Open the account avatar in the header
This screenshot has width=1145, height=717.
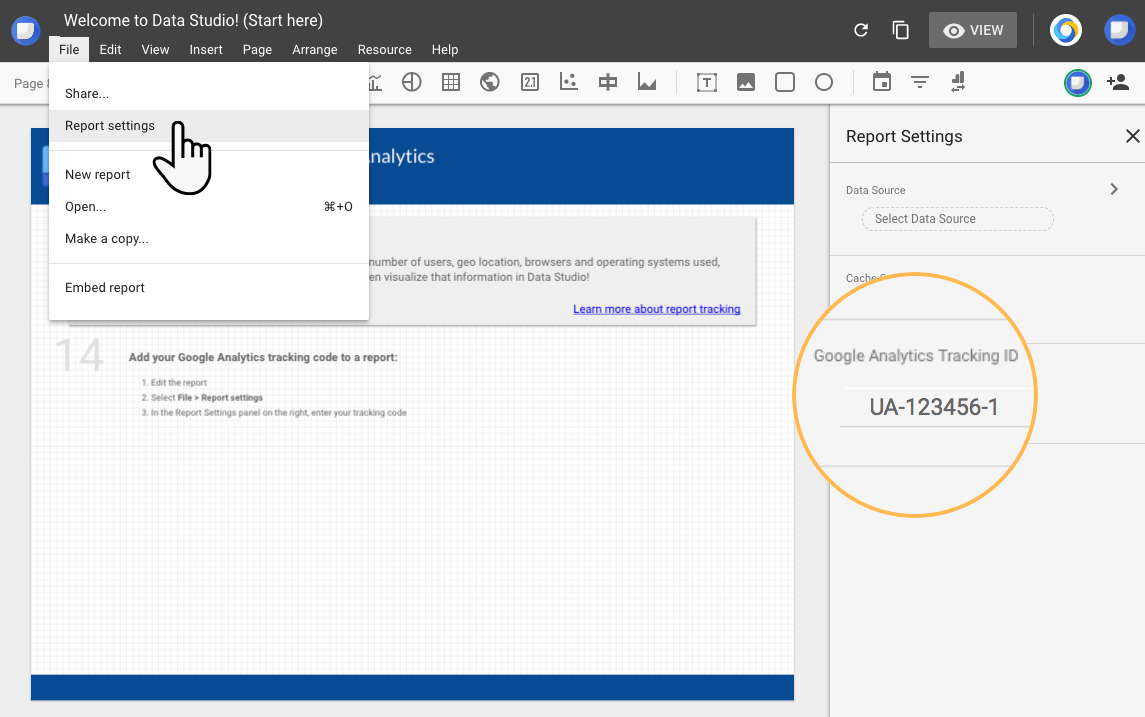pyautogui.click(x=1119, y=30)
